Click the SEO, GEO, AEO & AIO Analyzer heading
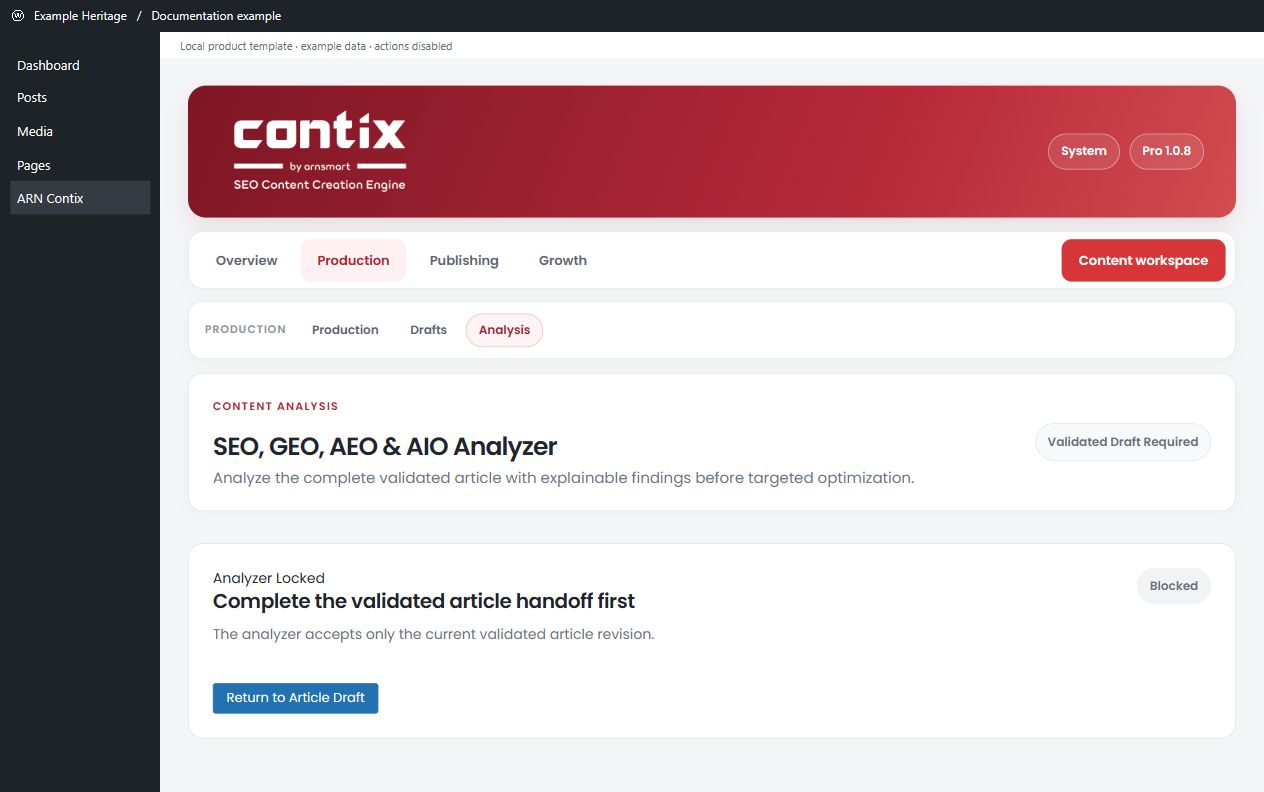The height and width of the screenshot is (792, 1264). pyautogui.click(x=385, y=446)
